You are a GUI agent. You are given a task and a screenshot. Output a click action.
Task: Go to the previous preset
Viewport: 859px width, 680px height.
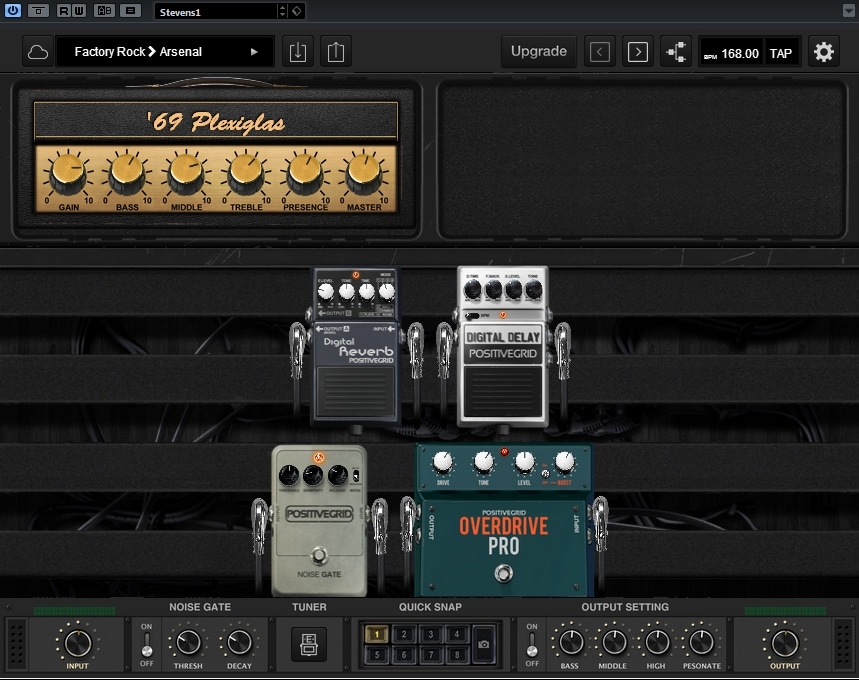point(600,52)
